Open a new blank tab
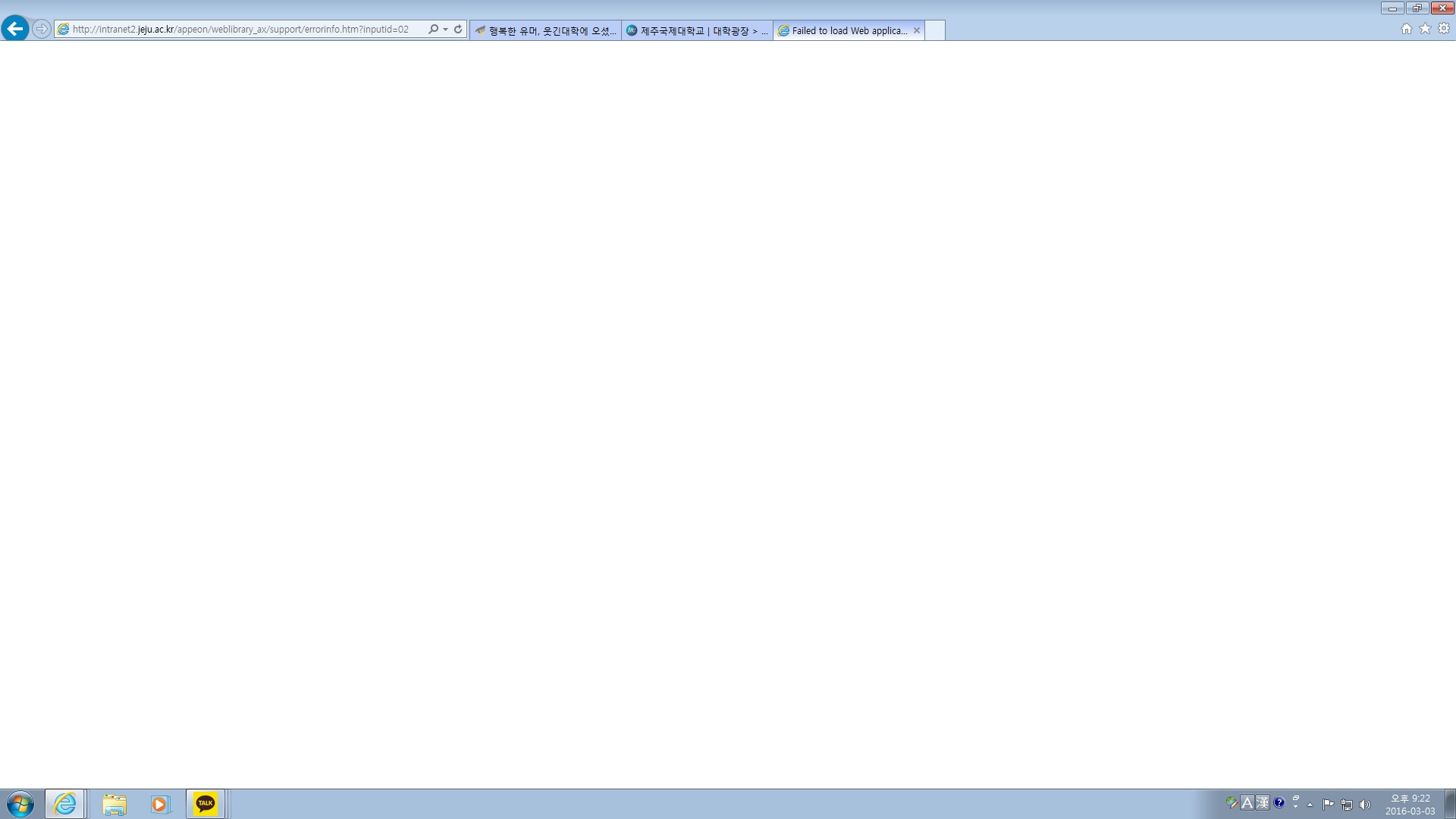 point(935,30)
